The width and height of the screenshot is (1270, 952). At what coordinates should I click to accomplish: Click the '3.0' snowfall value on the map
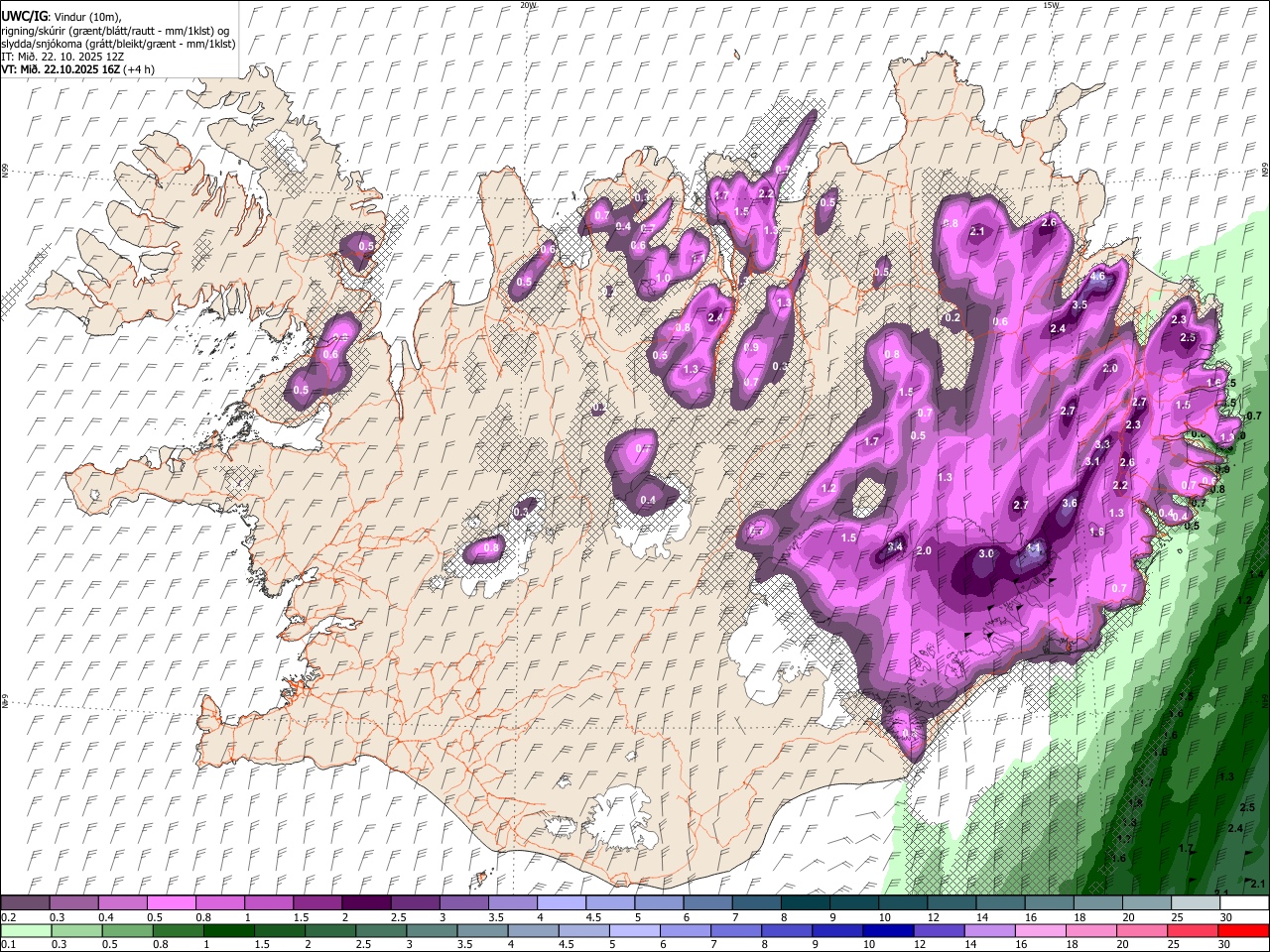coord(986,553)
